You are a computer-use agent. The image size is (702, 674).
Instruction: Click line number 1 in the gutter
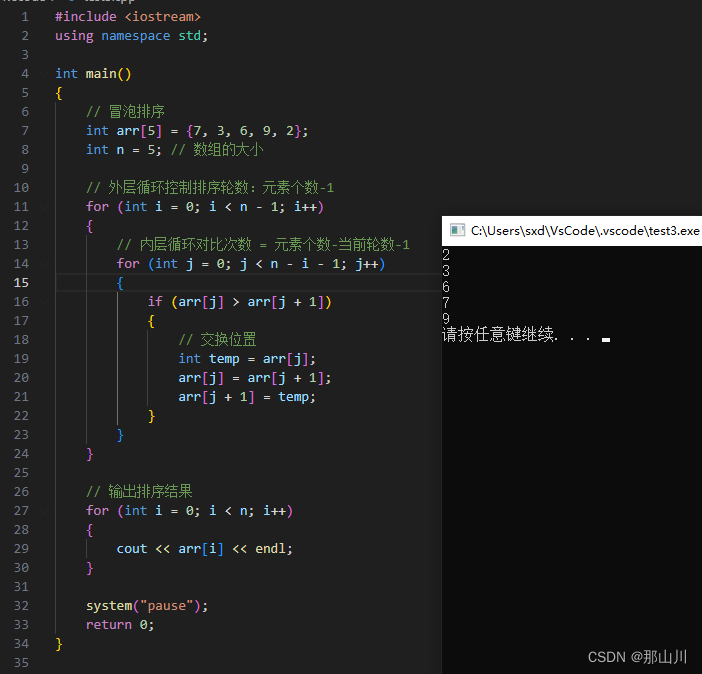point(25,17)
